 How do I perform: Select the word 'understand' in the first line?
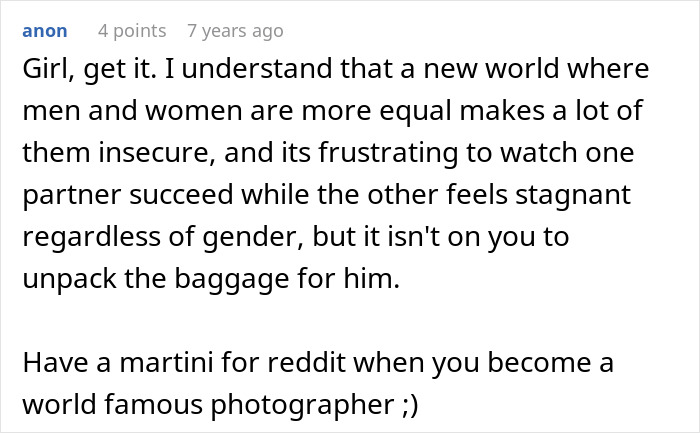[257, 69]
